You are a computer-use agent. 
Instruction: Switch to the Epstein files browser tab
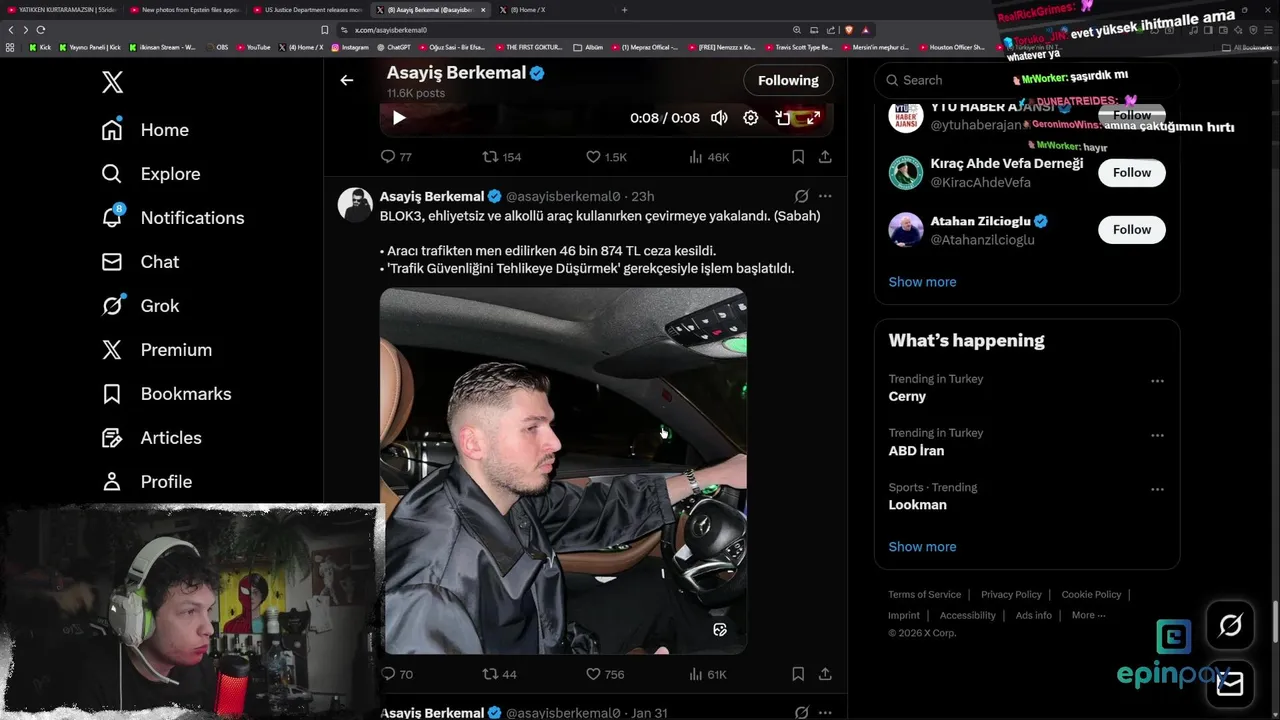pyautogui.click(x=185, y=10)
